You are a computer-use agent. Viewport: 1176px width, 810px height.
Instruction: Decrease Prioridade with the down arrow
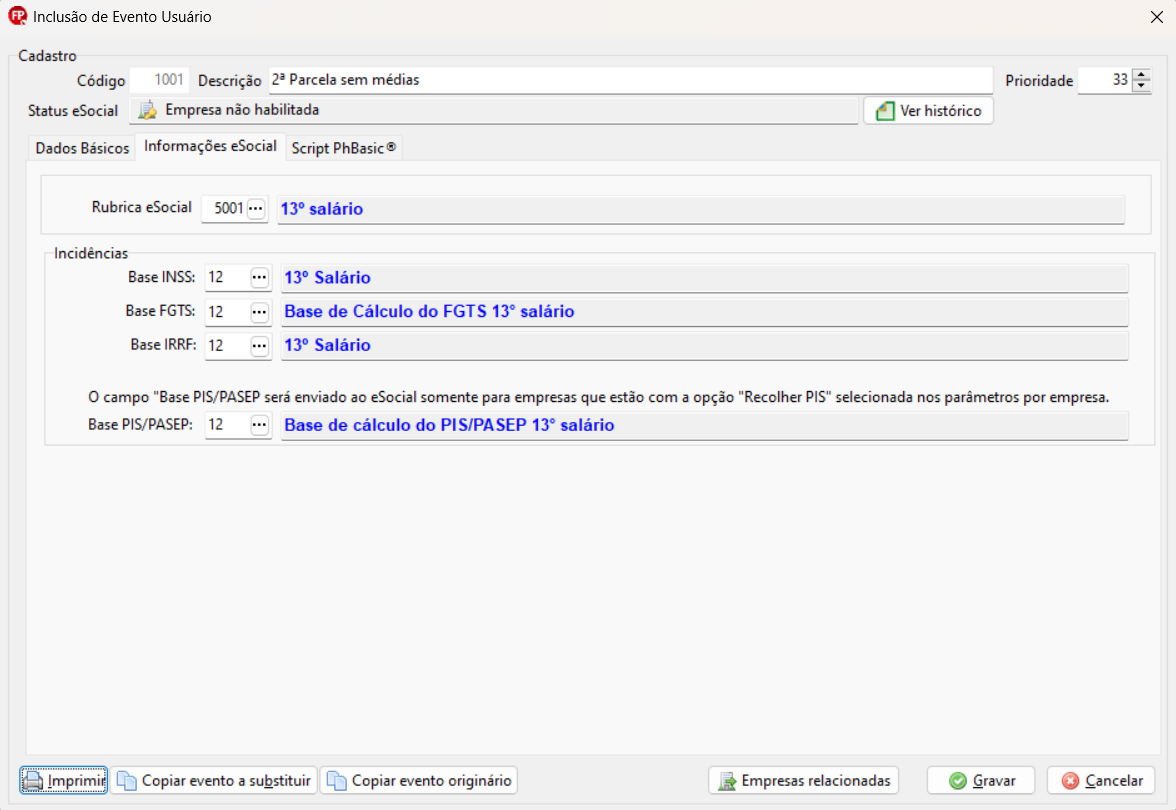tap(1142, 86)
